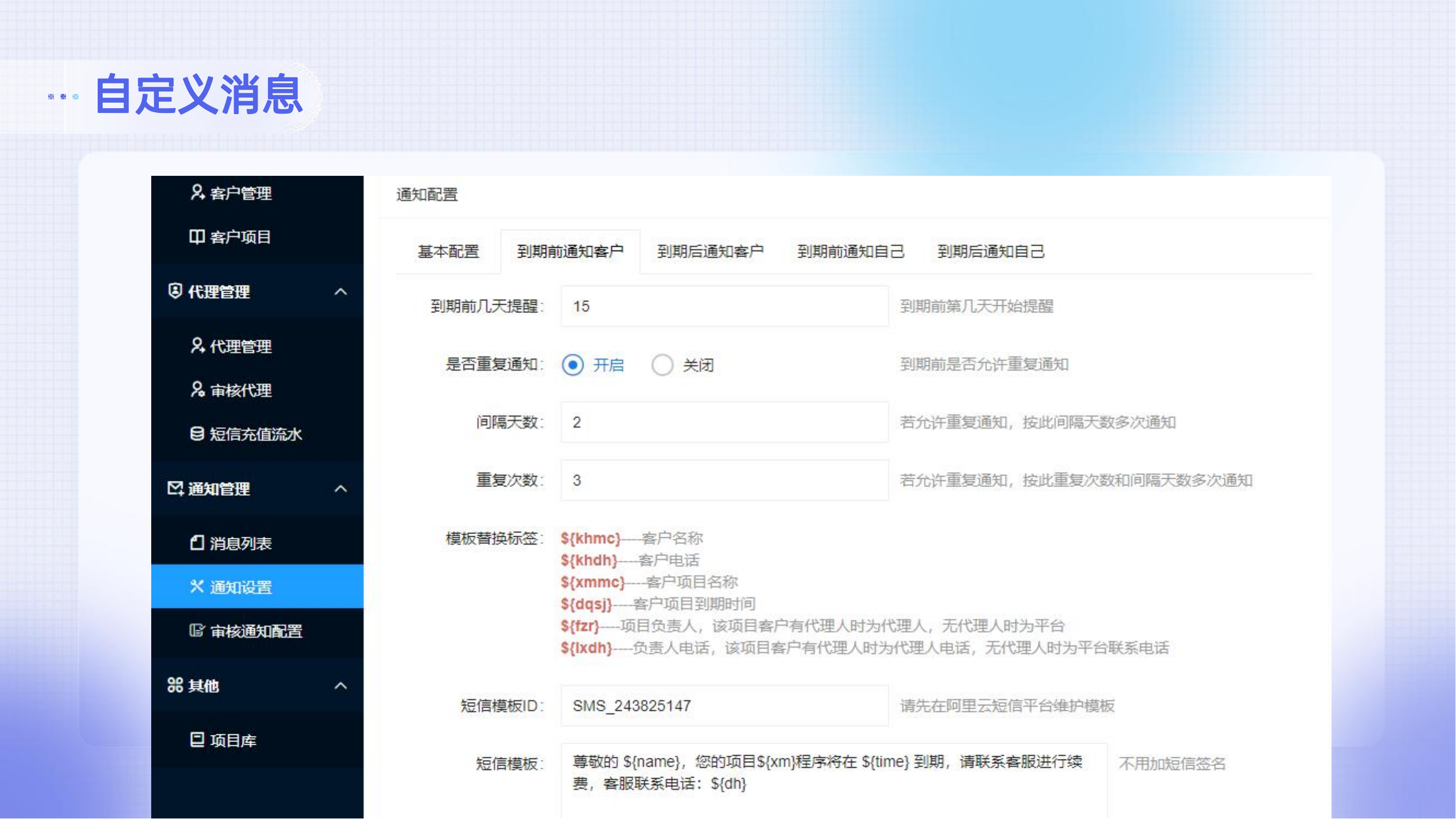Click the 客户管理 user icon in sidebar
Screen dimensions: 1456x819
(x=197, y=193)
